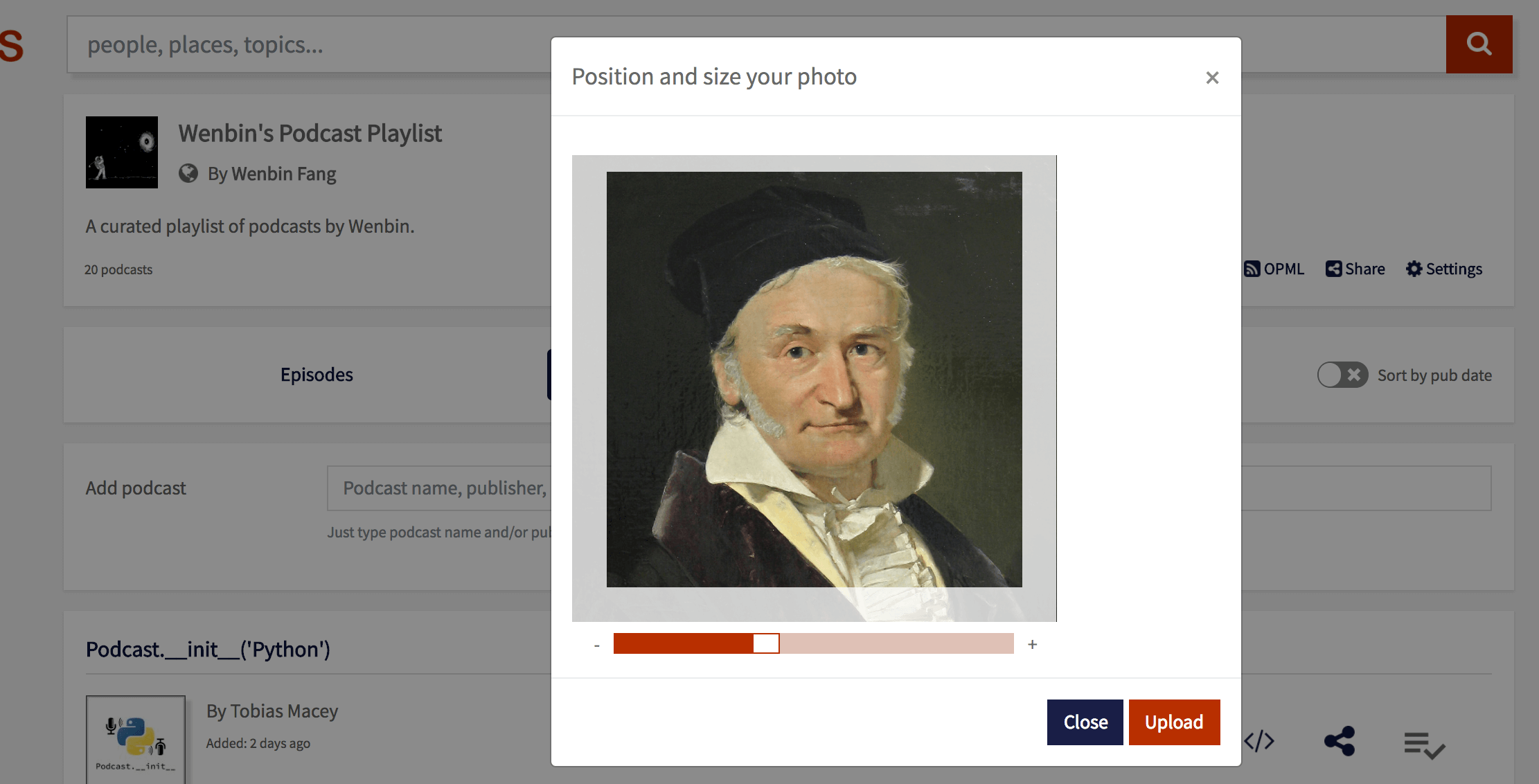Click By Wenbin Fang author link
Image resolution: width=1539 pixels, height=784 pixels.
point(272,174)
